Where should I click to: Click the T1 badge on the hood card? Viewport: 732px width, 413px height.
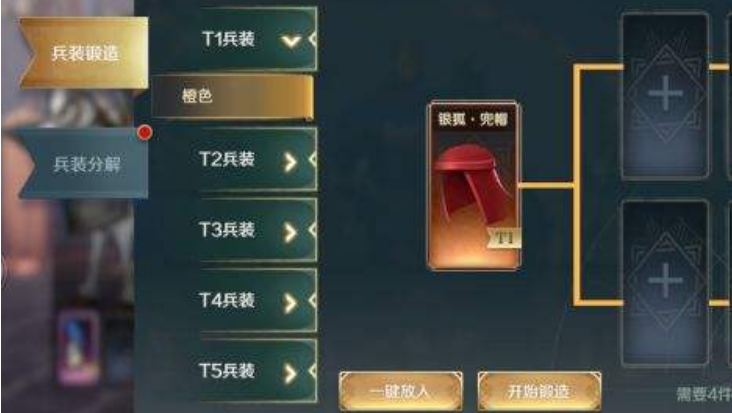click(504, 238)
